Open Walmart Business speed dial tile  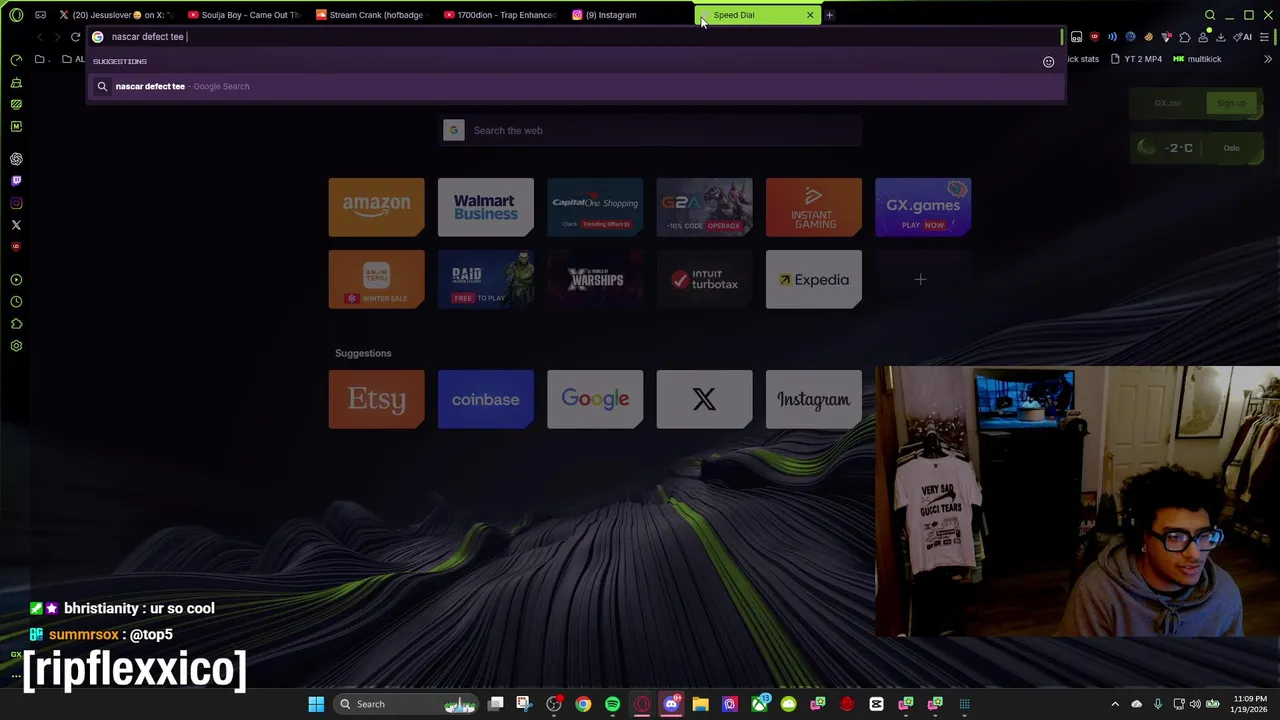point(485,207)
